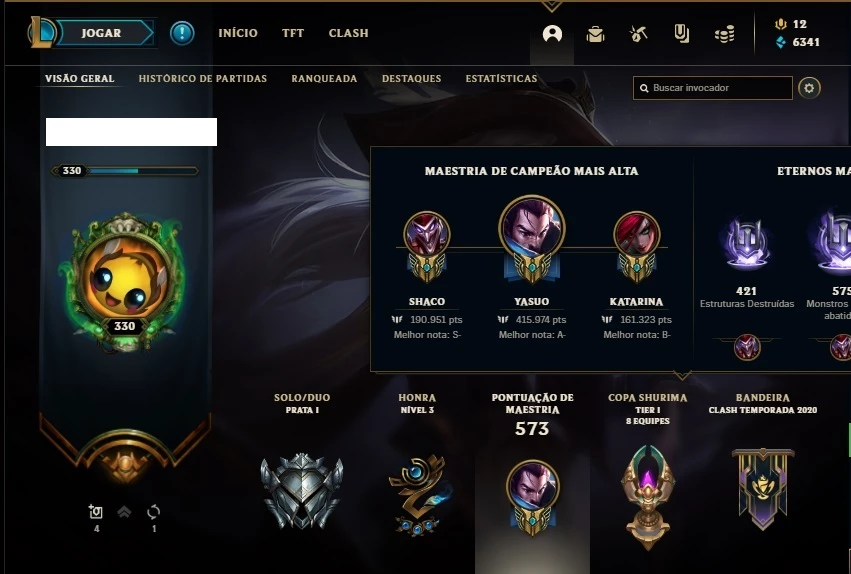851x574 pixels.
Task: Open profile settings gear icon
Action: click(x=809, y=88)
